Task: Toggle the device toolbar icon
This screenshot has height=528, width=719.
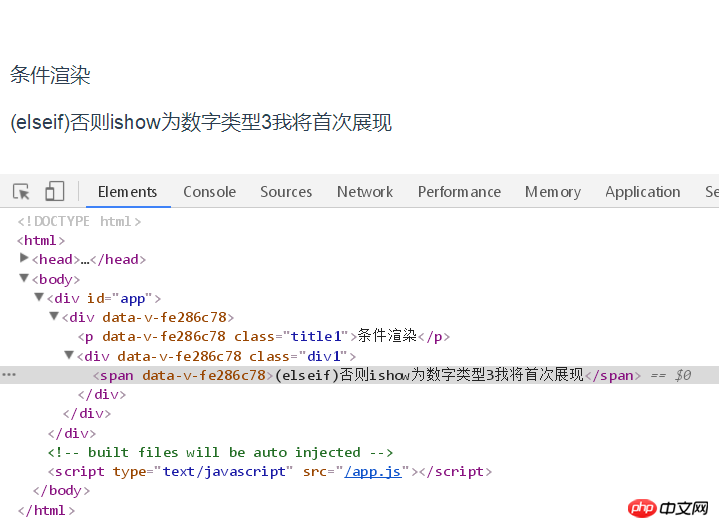Action: 55,191
